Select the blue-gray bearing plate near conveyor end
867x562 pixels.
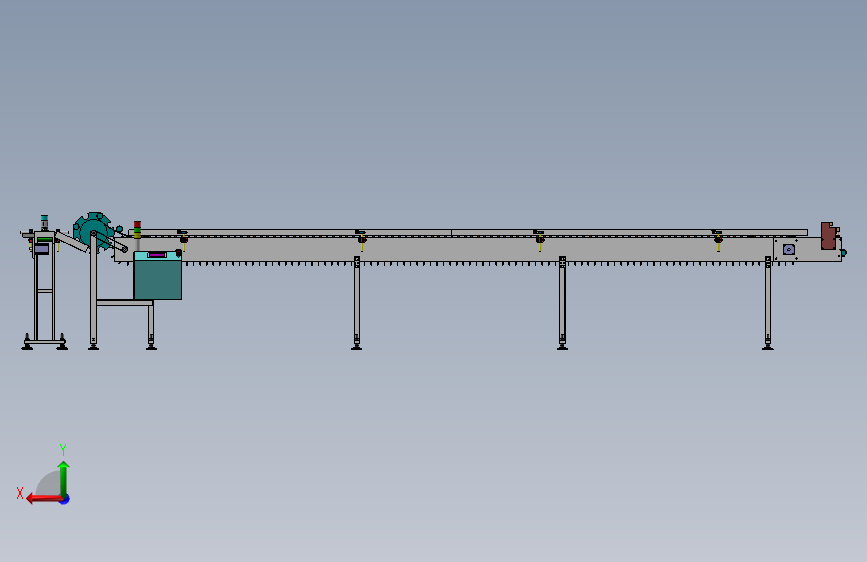[789, 249]
